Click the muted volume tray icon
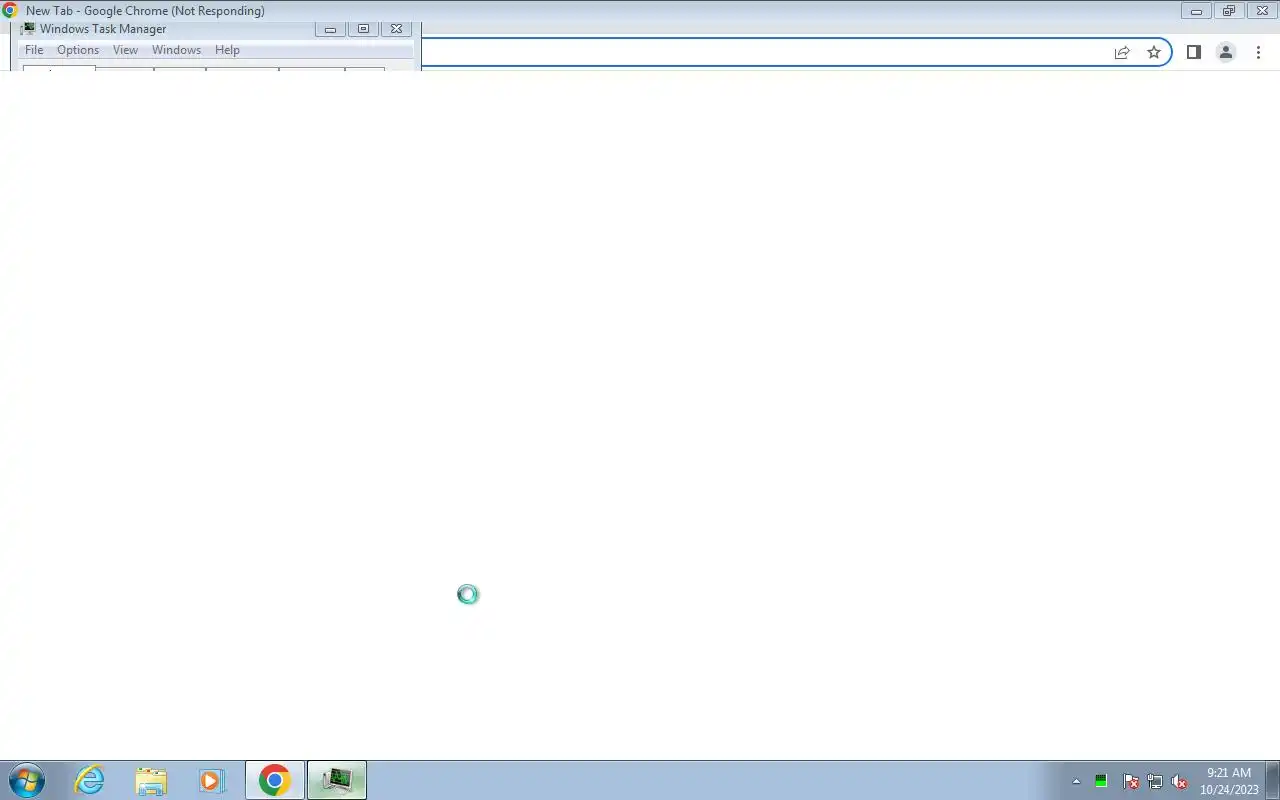The width and height of the screenshot is (1280, 800). coord(1179,781)
